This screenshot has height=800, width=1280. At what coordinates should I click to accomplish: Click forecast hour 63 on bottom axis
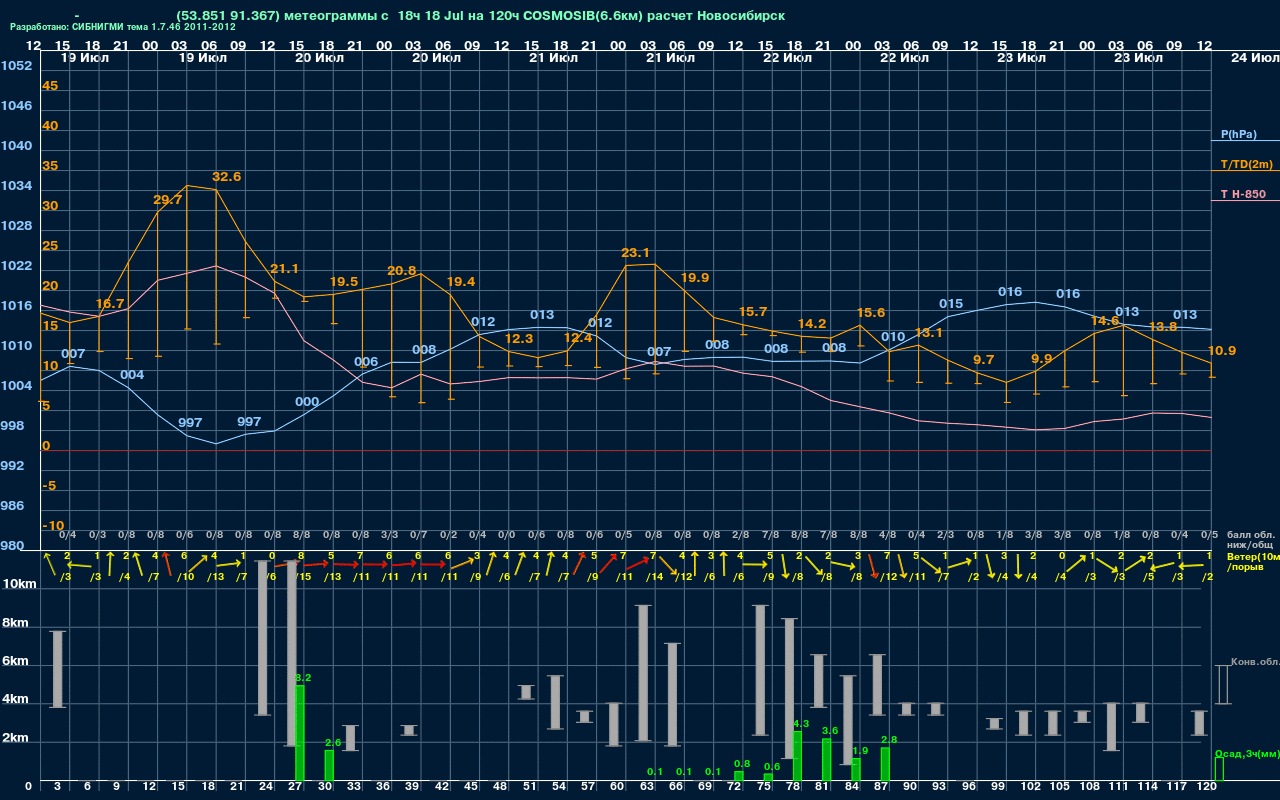[x=646, y=787]
